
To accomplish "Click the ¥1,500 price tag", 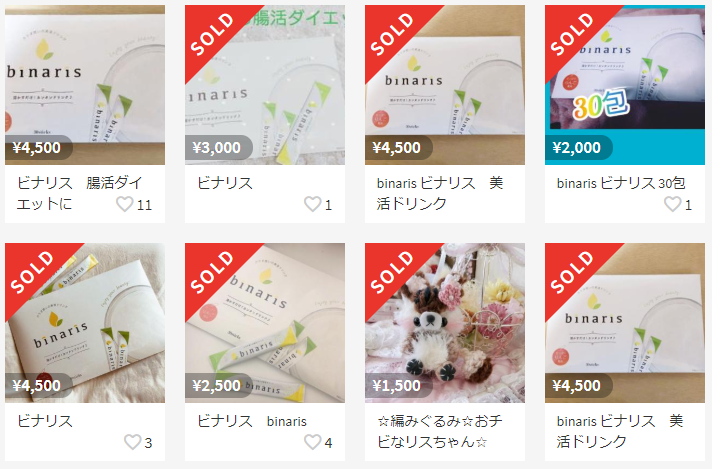I will pos(396,385).
